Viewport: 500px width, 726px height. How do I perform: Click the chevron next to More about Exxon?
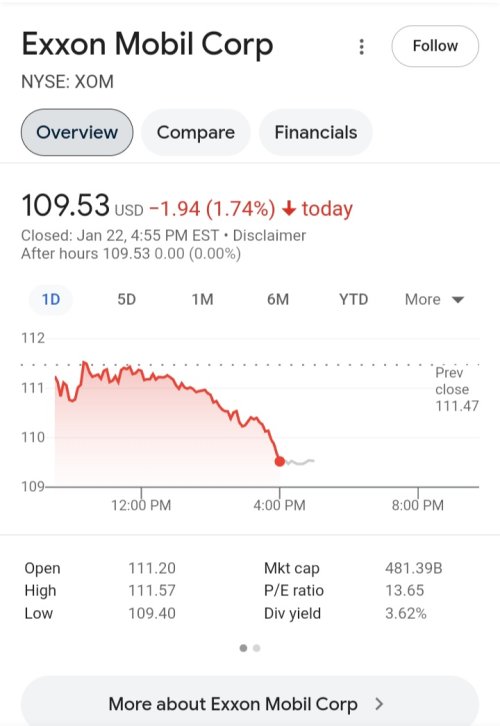[x=379, y=704]
